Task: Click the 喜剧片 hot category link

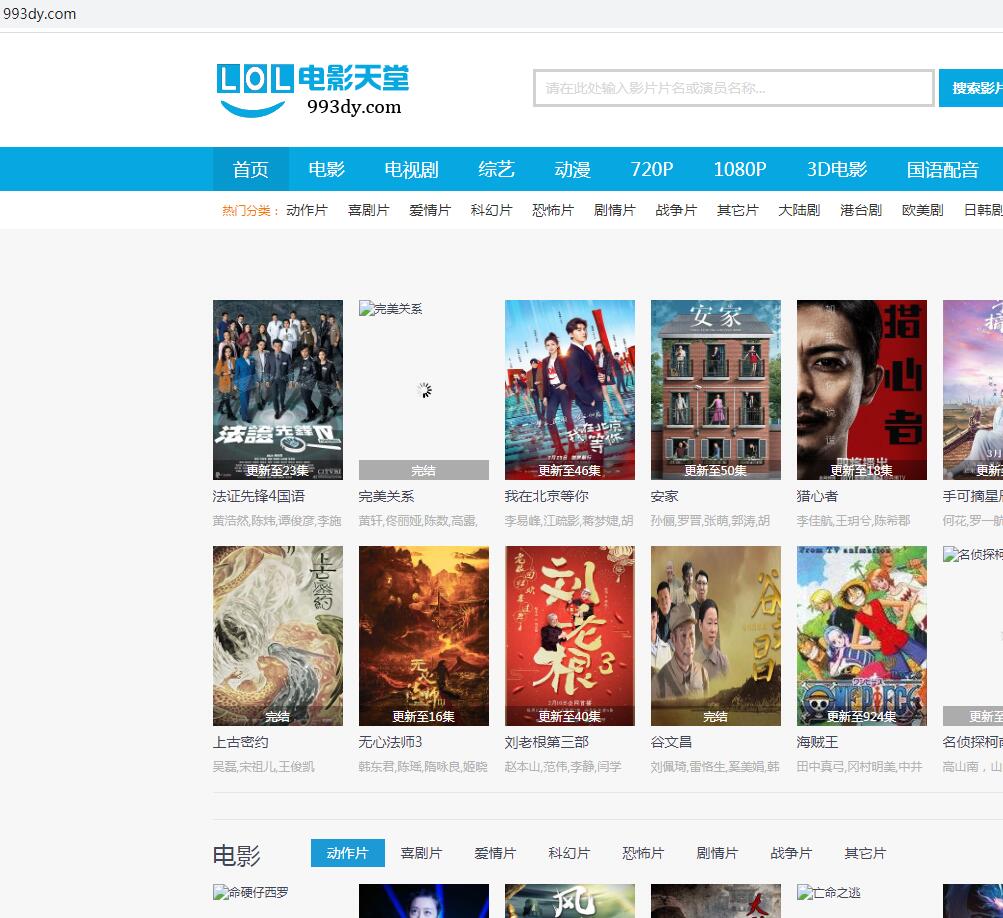Action: tap(368, 210)
